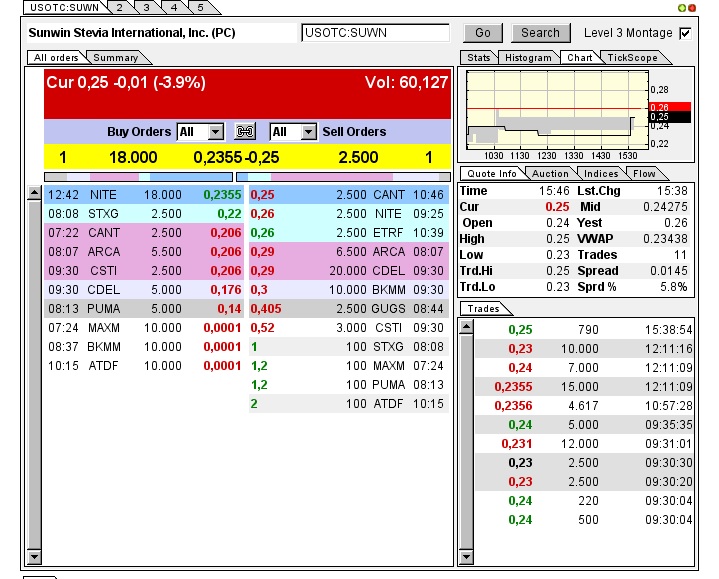Click the 0,2356 trade at 10:57:28

pos(584,406)
